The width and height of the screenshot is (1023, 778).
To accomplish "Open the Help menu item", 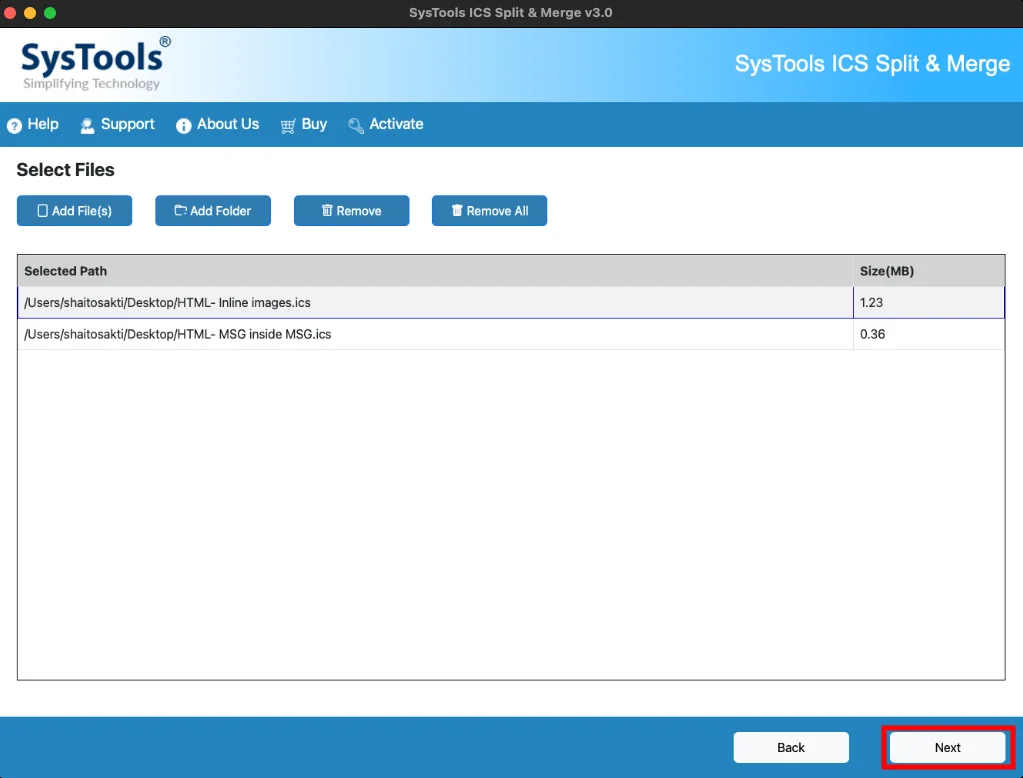I will 33,125.
